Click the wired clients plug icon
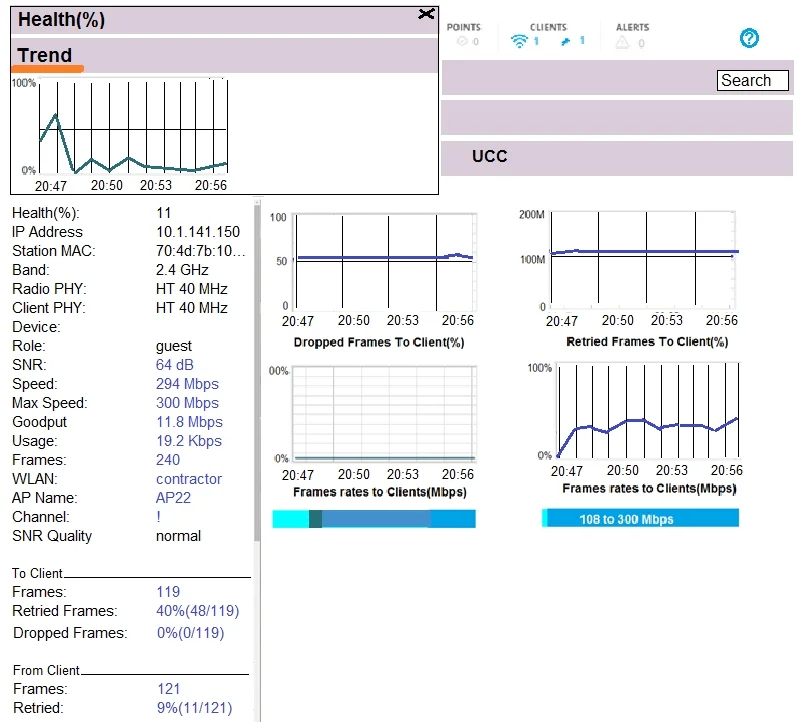797x727 pixels. tap(565, 42)
